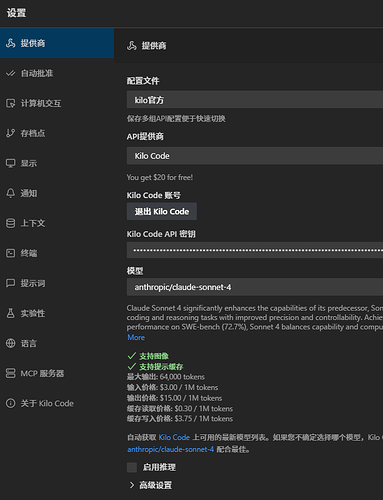The width and height of the screenshot is (383, 500).
Task: Open the 提供商 settings tab
Action: point(57,43)
